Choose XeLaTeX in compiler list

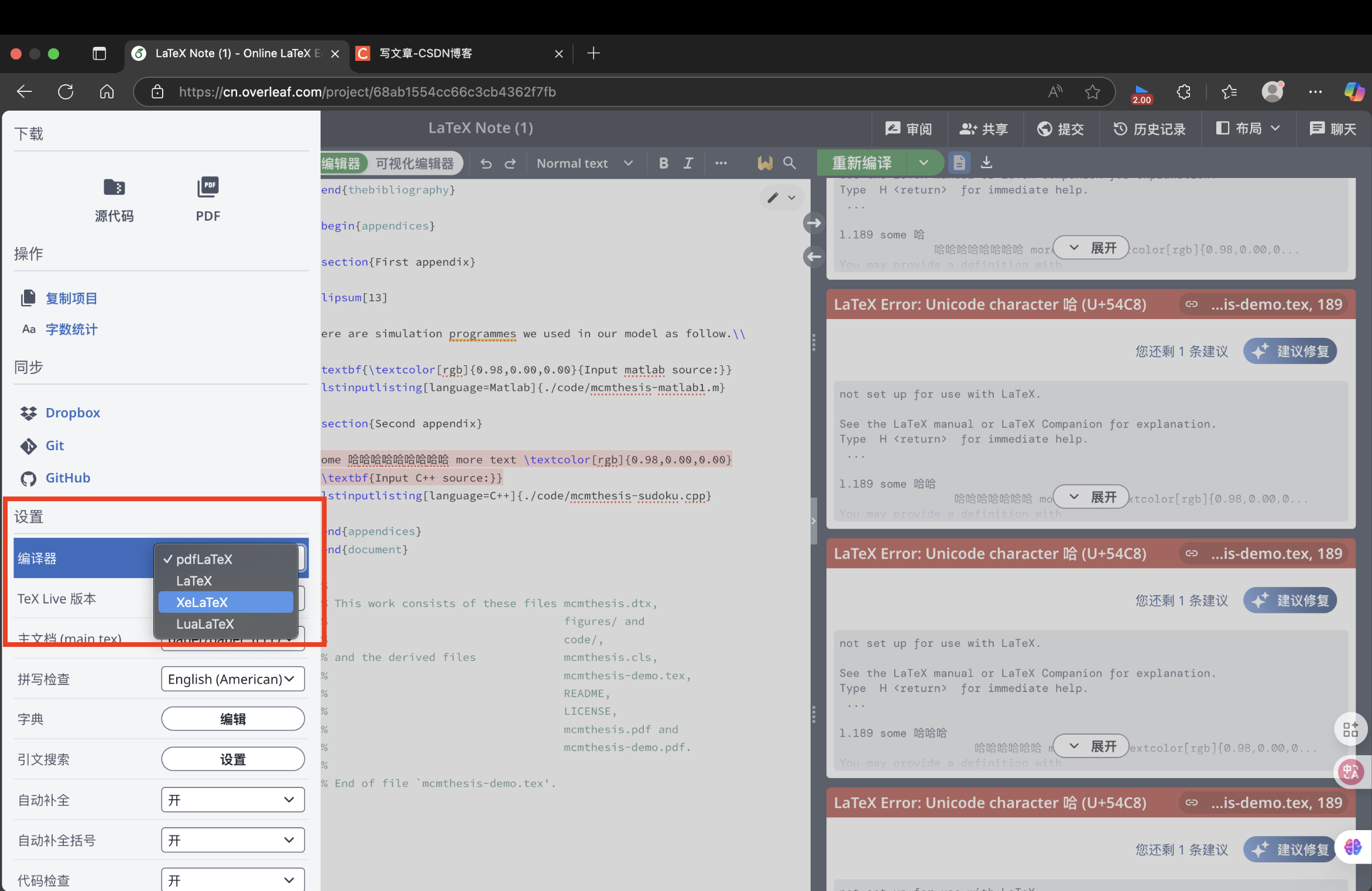click(x=226, y=602)
